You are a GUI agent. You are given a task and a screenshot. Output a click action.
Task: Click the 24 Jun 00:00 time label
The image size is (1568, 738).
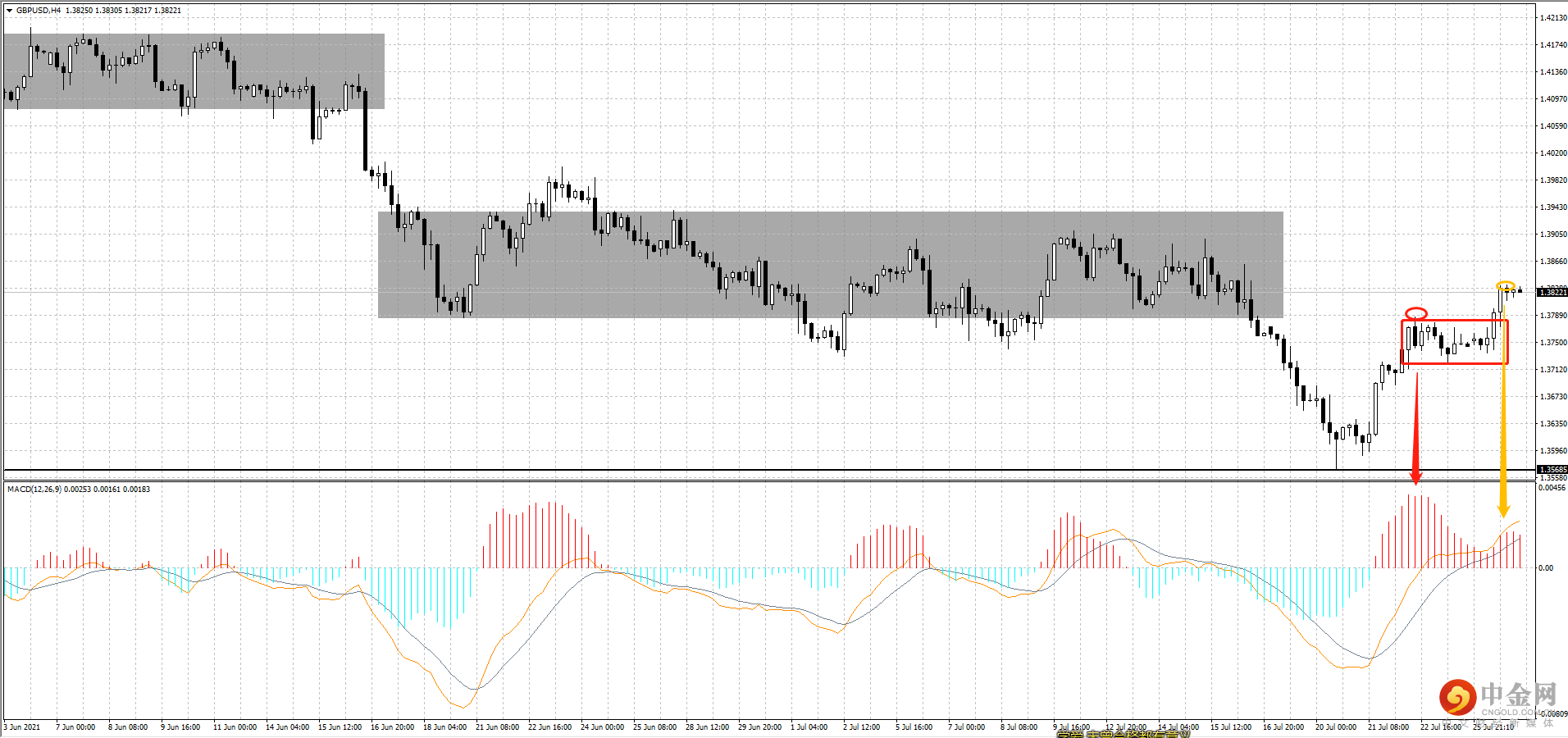coord(602,727)
